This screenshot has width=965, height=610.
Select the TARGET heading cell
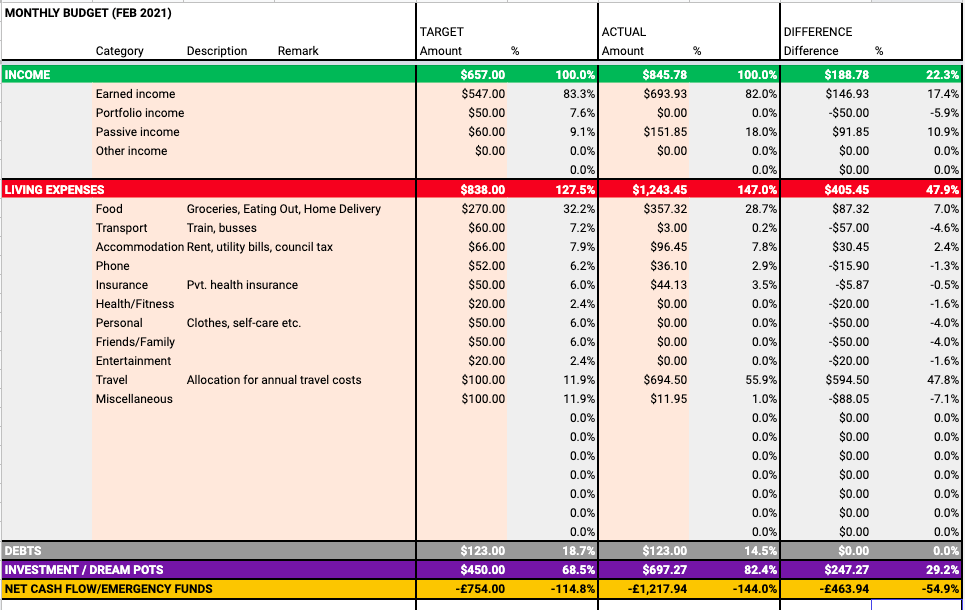[441, 32]
